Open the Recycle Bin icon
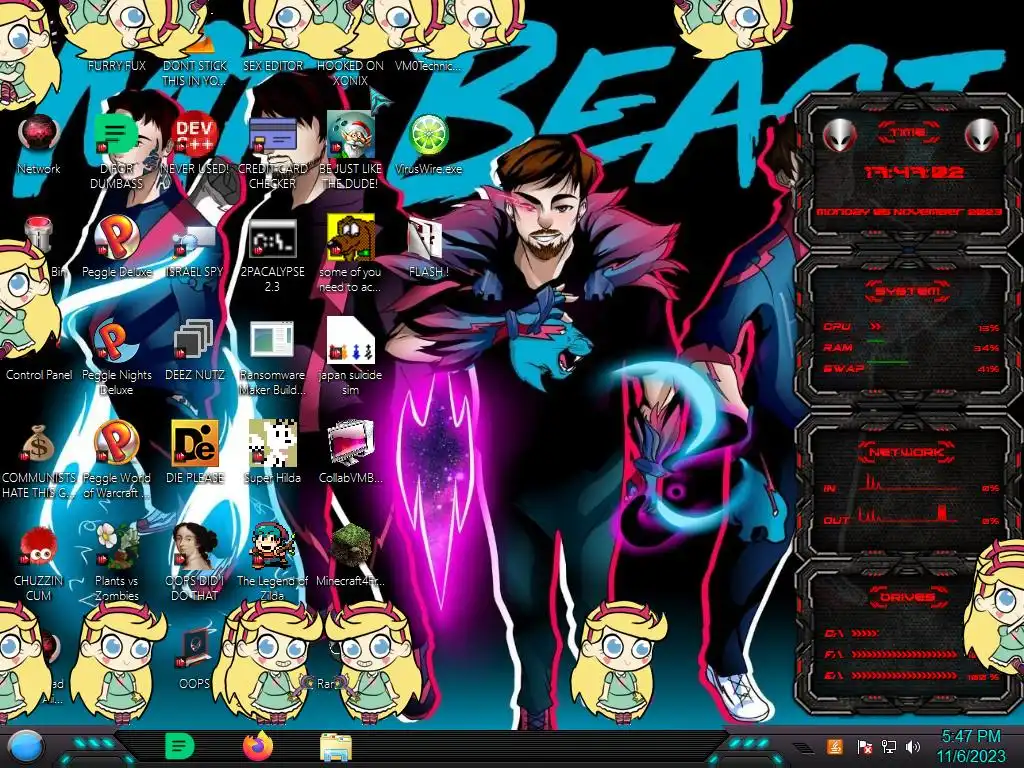Screen dimensions: 1024x768 point(39,236)
